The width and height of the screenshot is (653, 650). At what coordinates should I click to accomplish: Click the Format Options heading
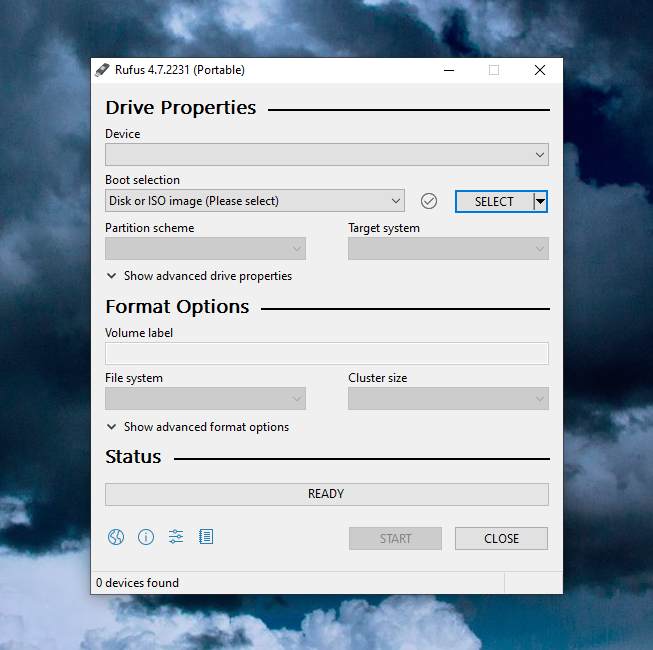pos(177,307)
